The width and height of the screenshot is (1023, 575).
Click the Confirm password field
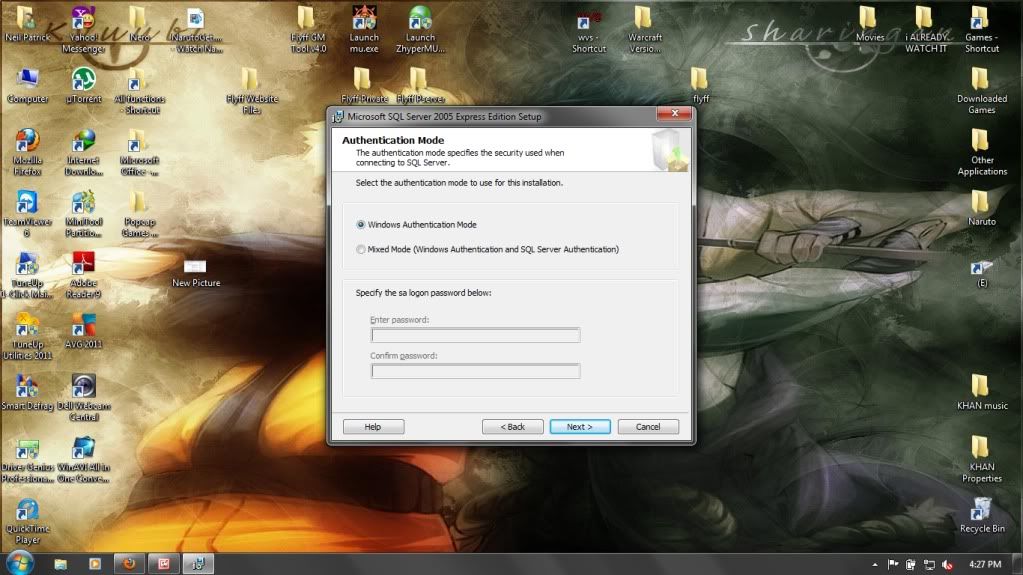click(475, 371)
